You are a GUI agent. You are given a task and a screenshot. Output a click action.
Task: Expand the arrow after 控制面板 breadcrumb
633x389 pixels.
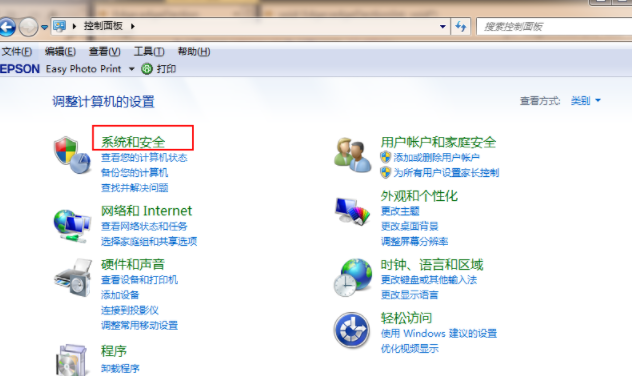pyautogui.click(x=132, y=26)
